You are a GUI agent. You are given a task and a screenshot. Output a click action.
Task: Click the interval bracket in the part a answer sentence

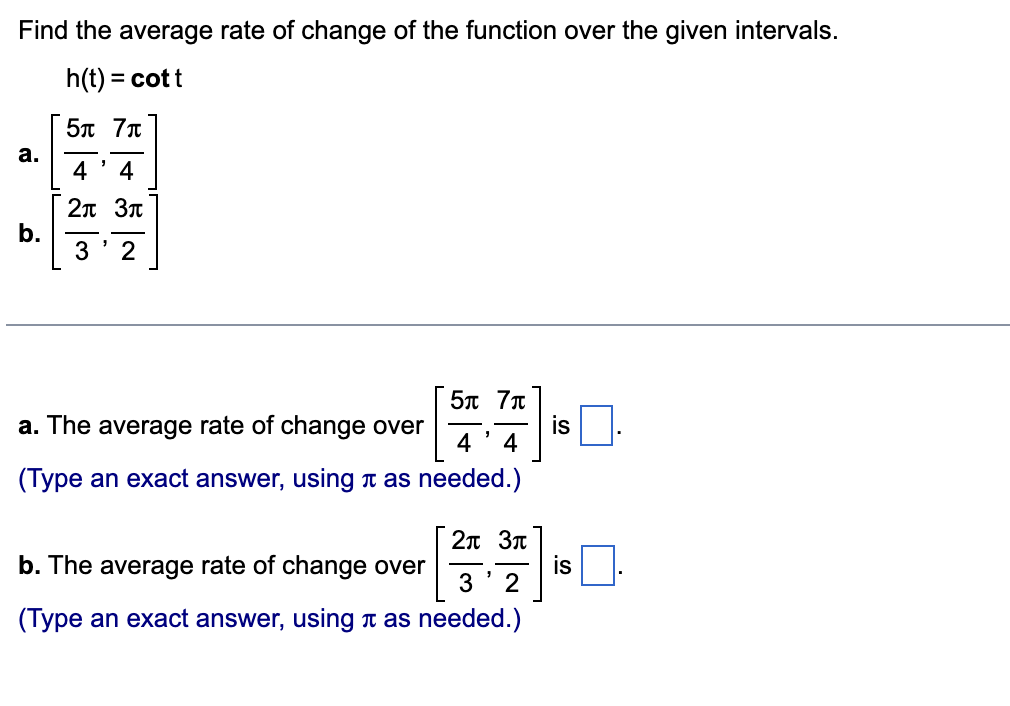click(x=488, y=423)
